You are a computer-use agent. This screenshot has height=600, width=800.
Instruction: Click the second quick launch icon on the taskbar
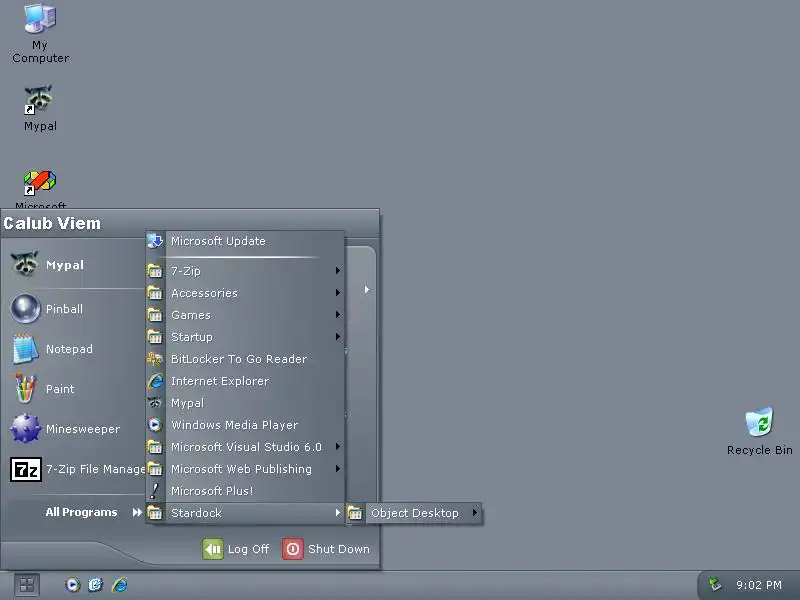(95, 585)
